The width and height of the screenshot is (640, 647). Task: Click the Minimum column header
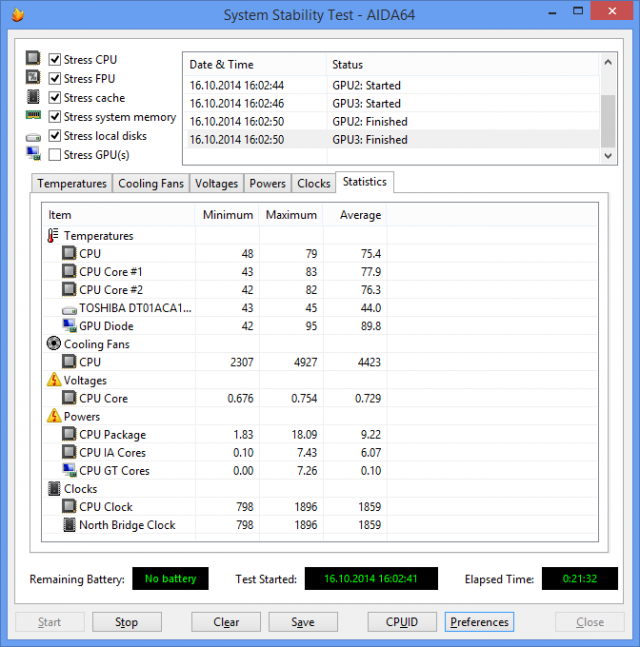(x=227, y=215)
